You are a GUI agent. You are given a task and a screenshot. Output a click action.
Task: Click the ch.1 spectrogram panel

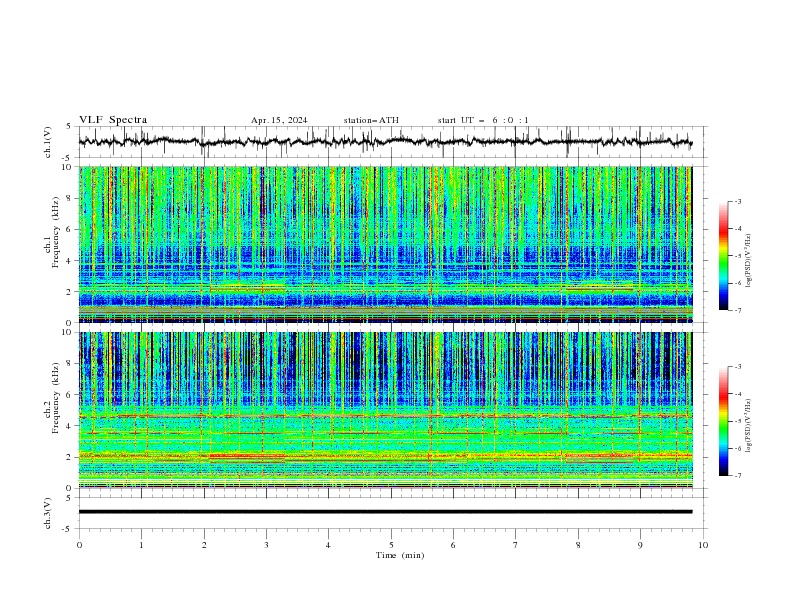point(385,244)
